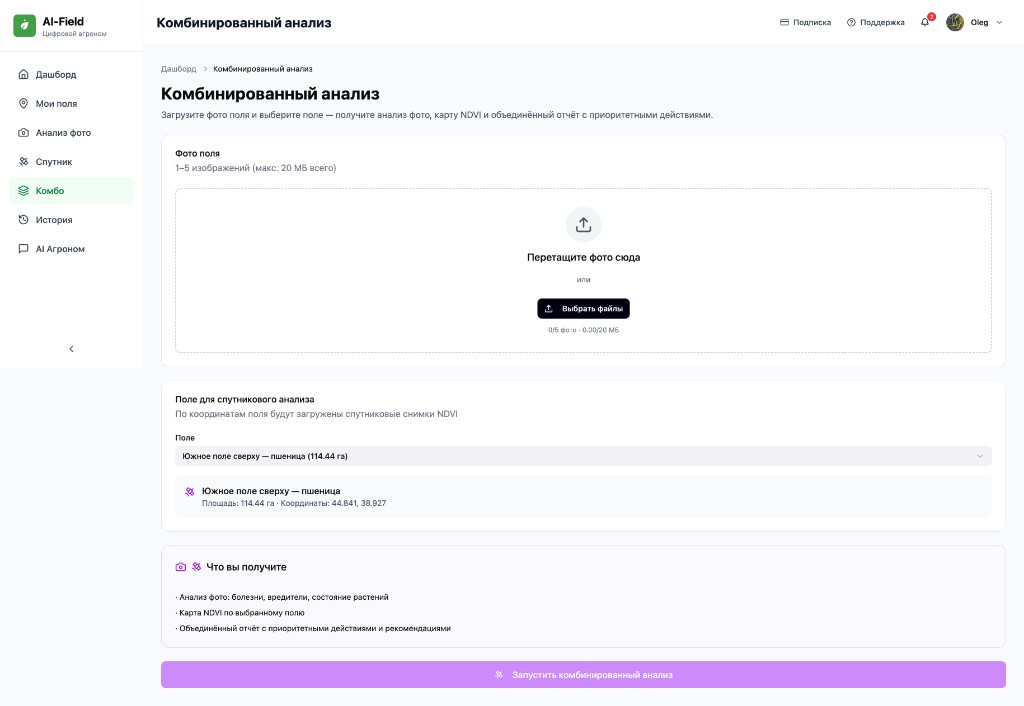Click the Oleg user avatar
The width and height of the screenshot is (1024, 706).
tap(955, 22)
